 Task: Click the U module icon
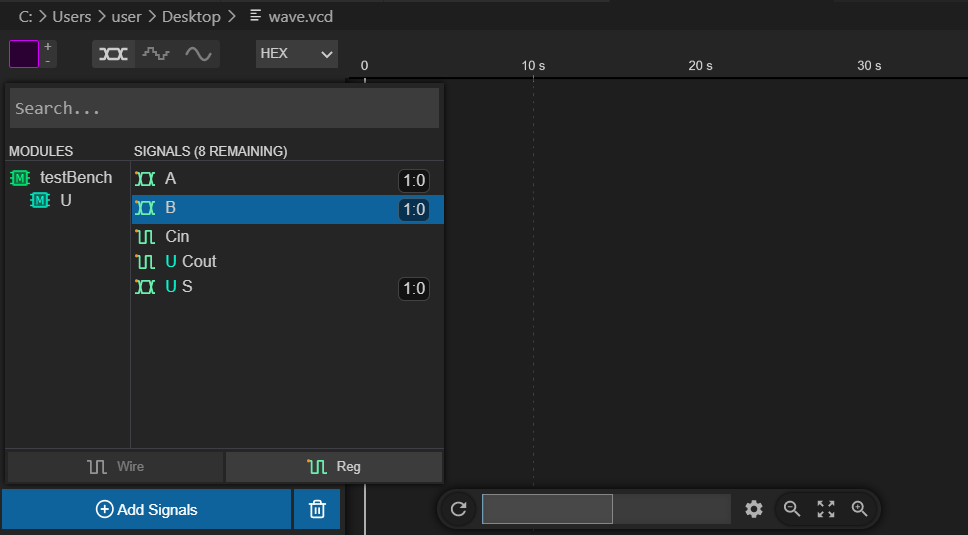point(40,201)
